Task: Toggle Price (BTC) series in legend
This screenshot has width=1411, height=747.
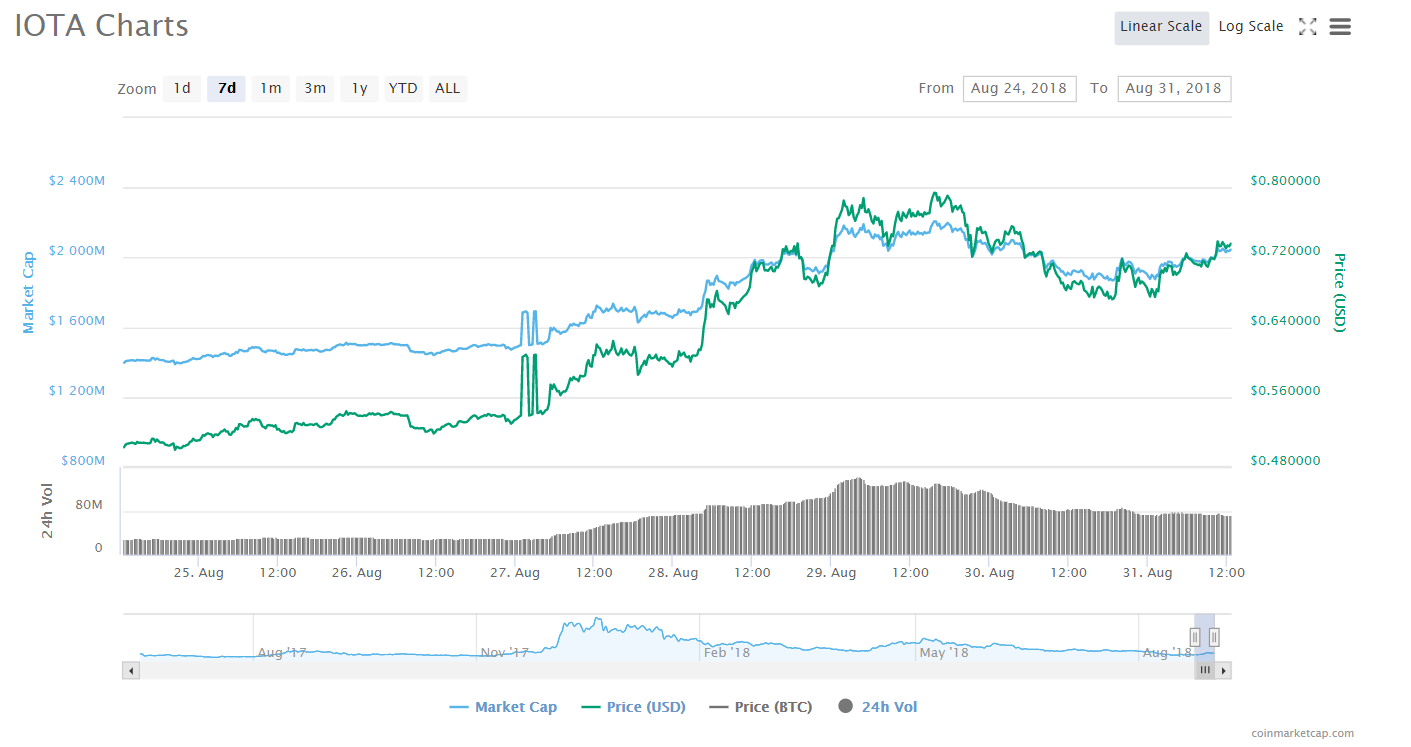Action: (761, 707)
